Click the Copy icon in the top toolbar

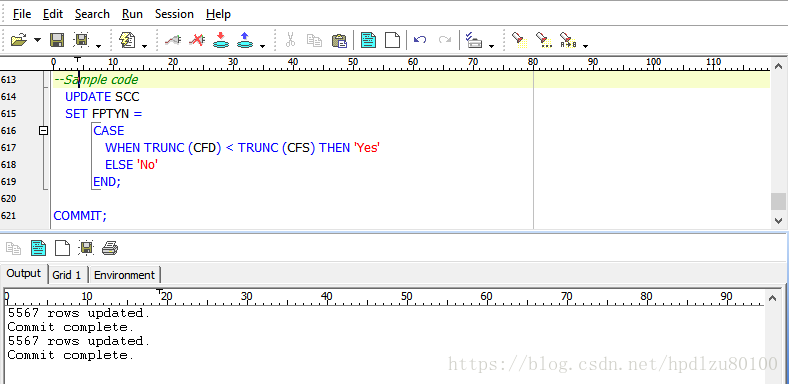point(314,40)
